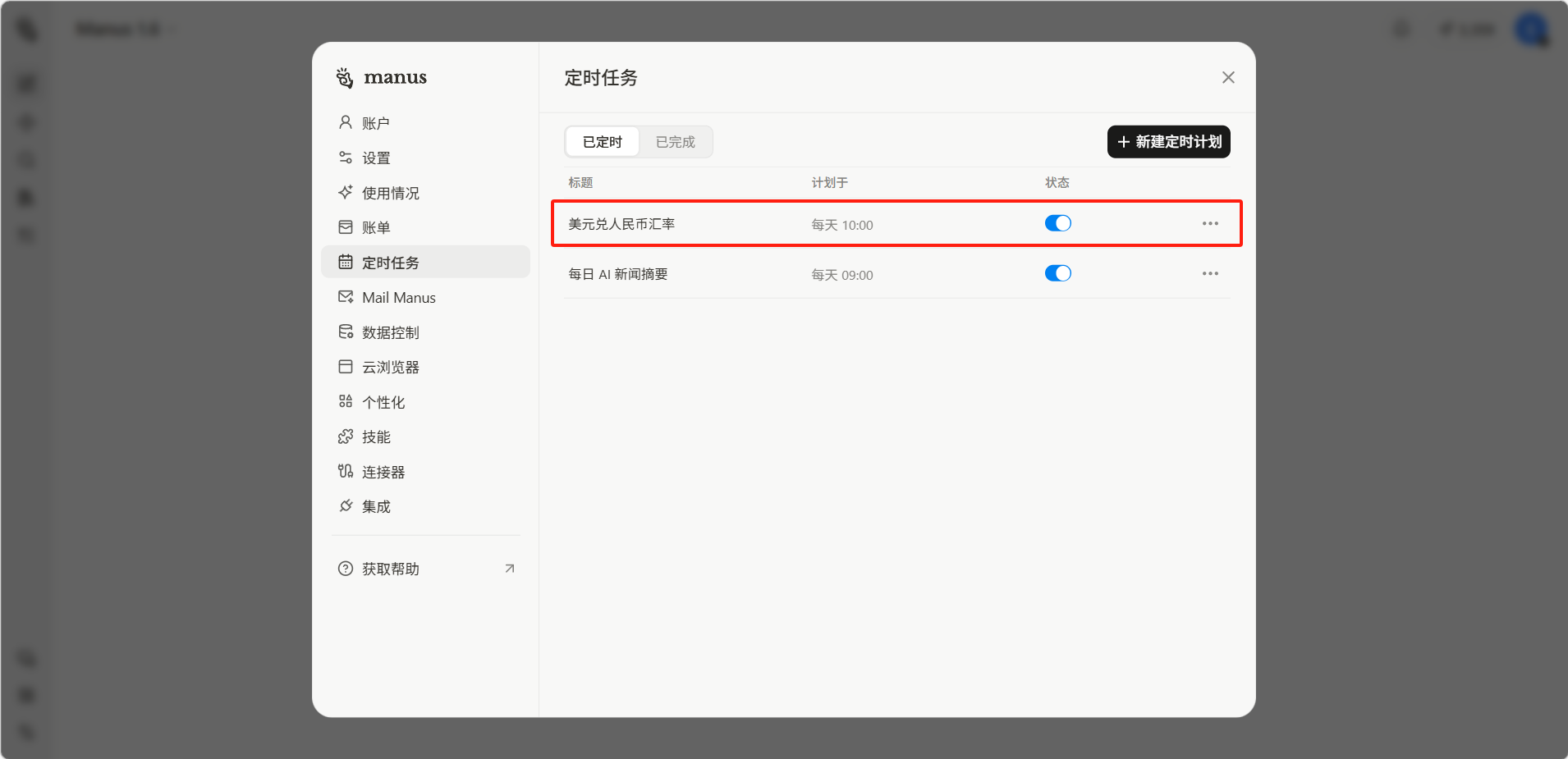Open Settings via the sliders icon
The width and height of the screenshot is (1568, 759).
coord(346,158)
